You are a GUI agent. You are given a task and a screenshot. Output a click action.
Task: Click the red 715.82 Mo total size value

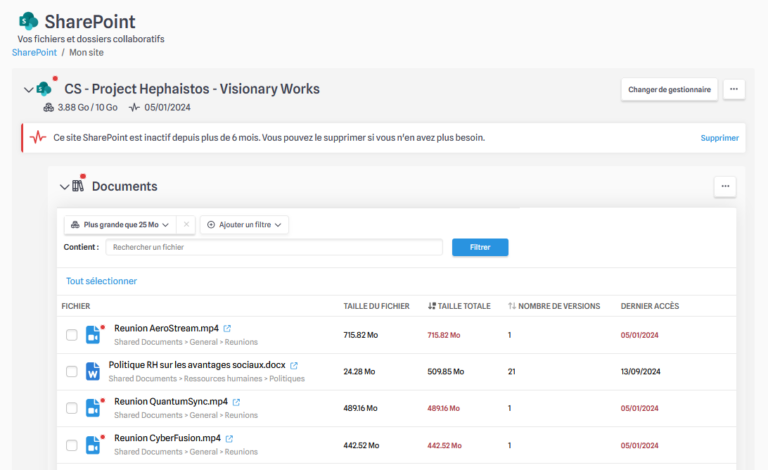[444, 335]
